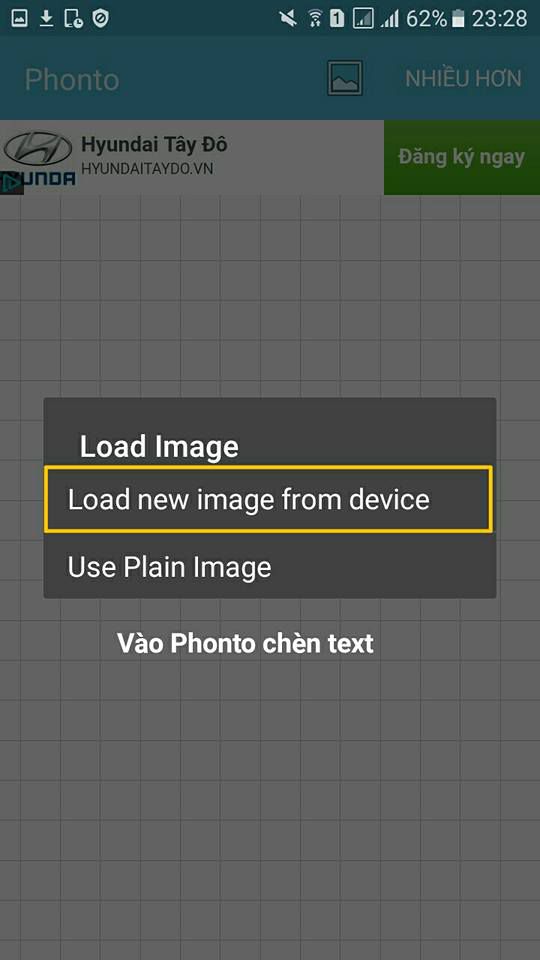Visit the HYUNDAITAYDO.VN link
The width and height of the screenshot is (540, 960).
point(148,169)
